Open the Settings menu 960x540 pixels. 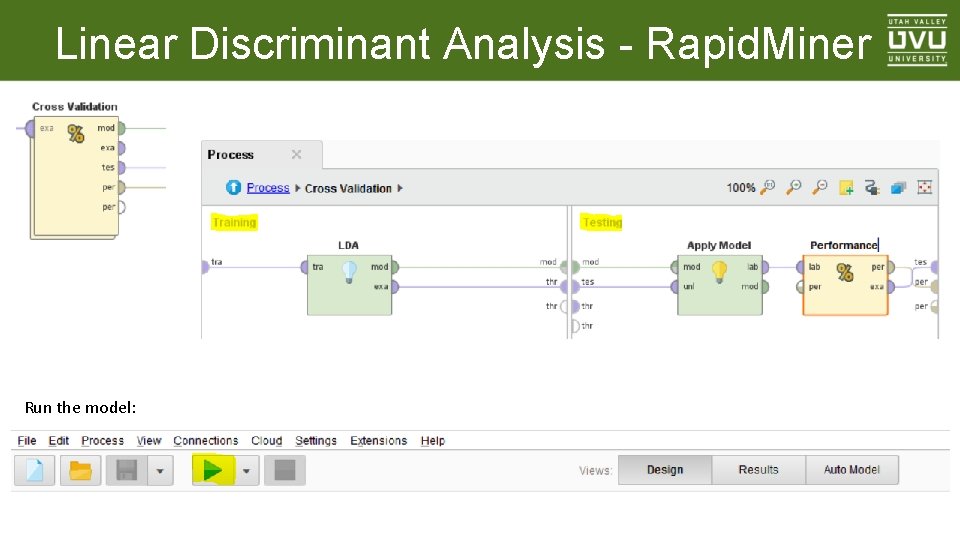point(316,440)
